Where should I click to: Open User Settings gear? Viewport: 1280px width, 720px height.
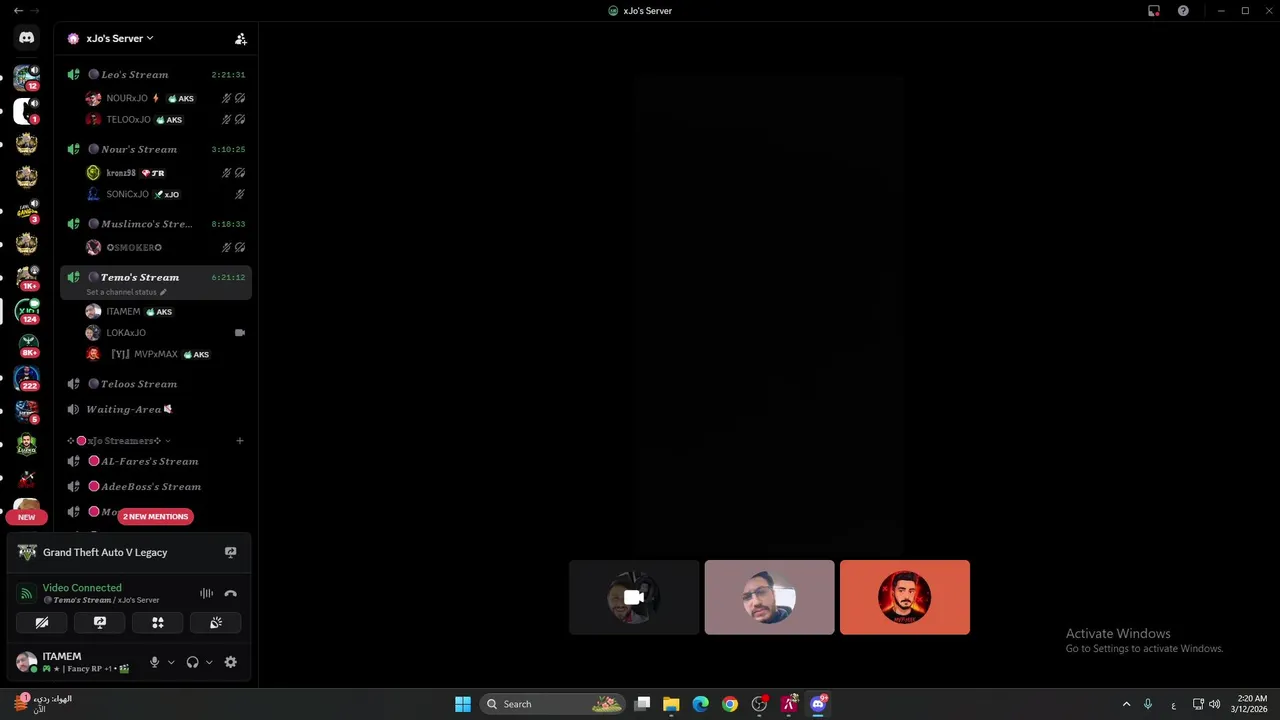pyautogui.click(x=231, y=662)
